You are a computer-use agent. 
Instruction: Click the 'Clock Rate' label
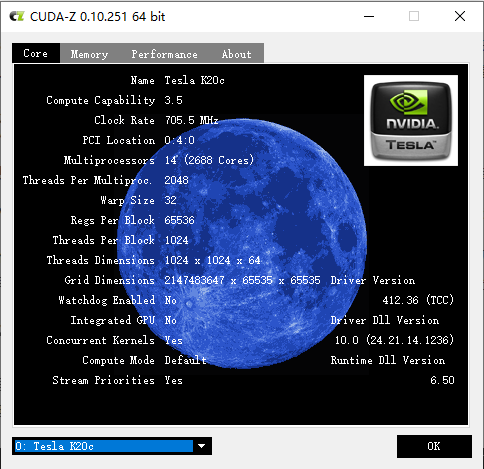[124, 120]
